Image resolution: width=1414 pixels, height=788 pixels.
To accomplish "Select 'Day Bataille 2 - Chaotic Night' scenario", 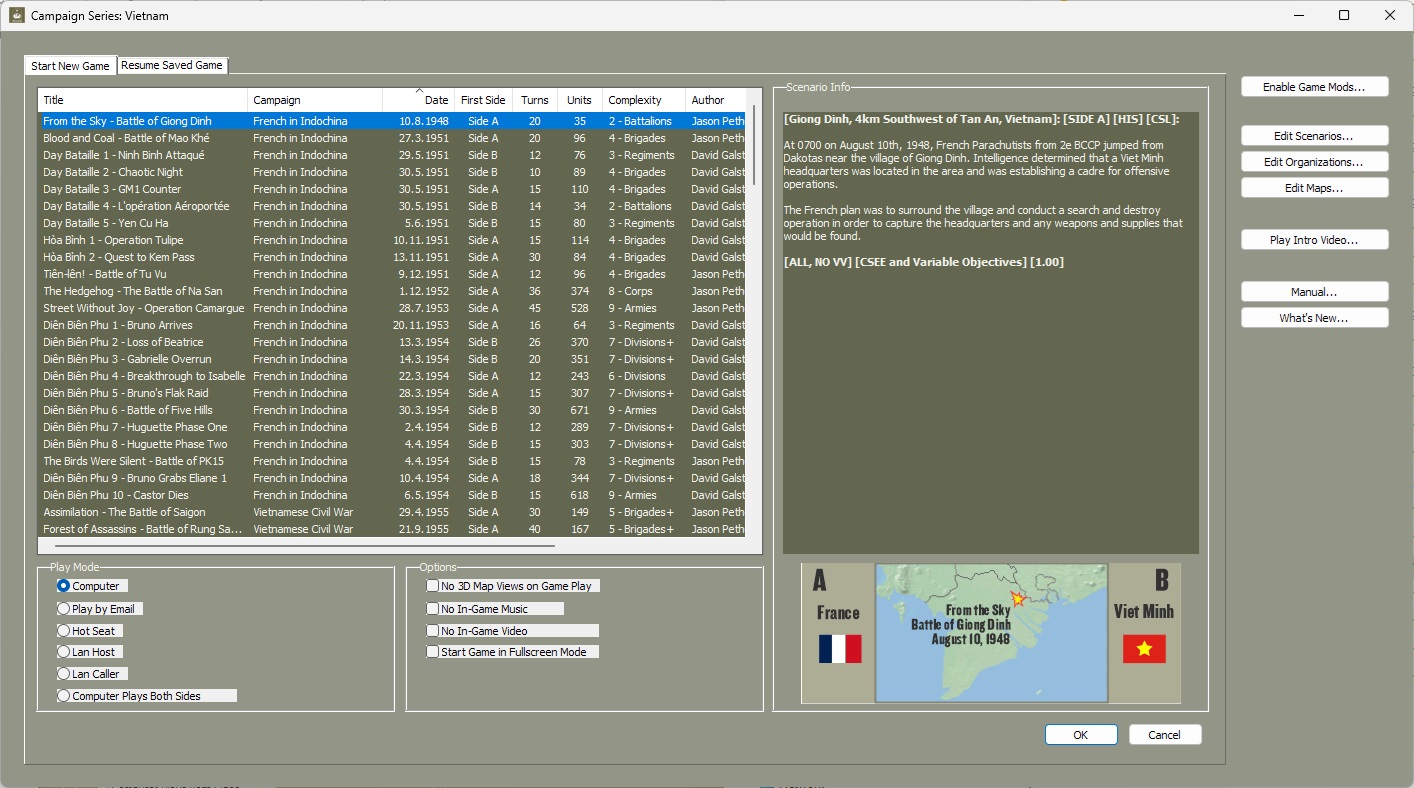I will (x=392, y=172).
